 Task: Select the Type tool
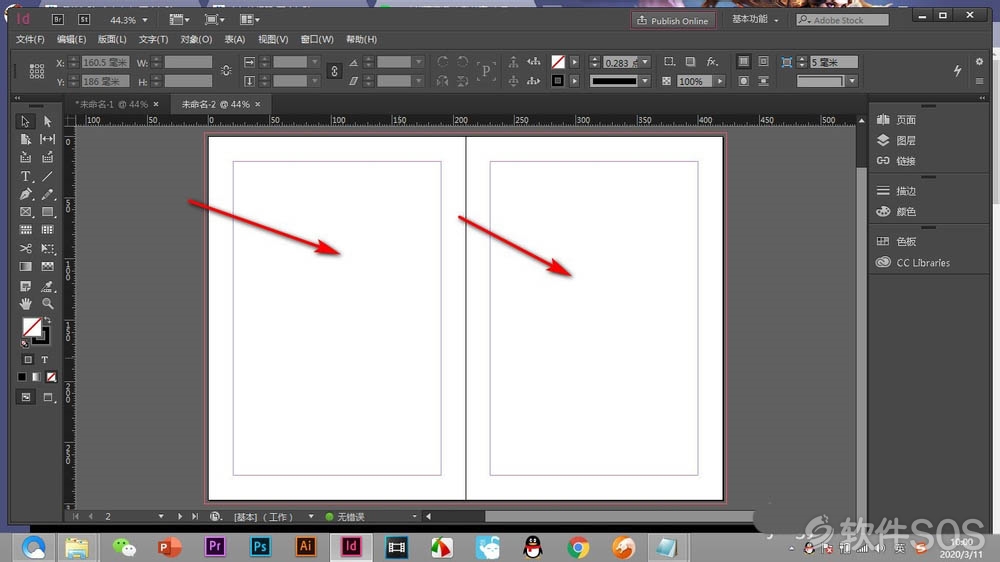tap(26, 176)
